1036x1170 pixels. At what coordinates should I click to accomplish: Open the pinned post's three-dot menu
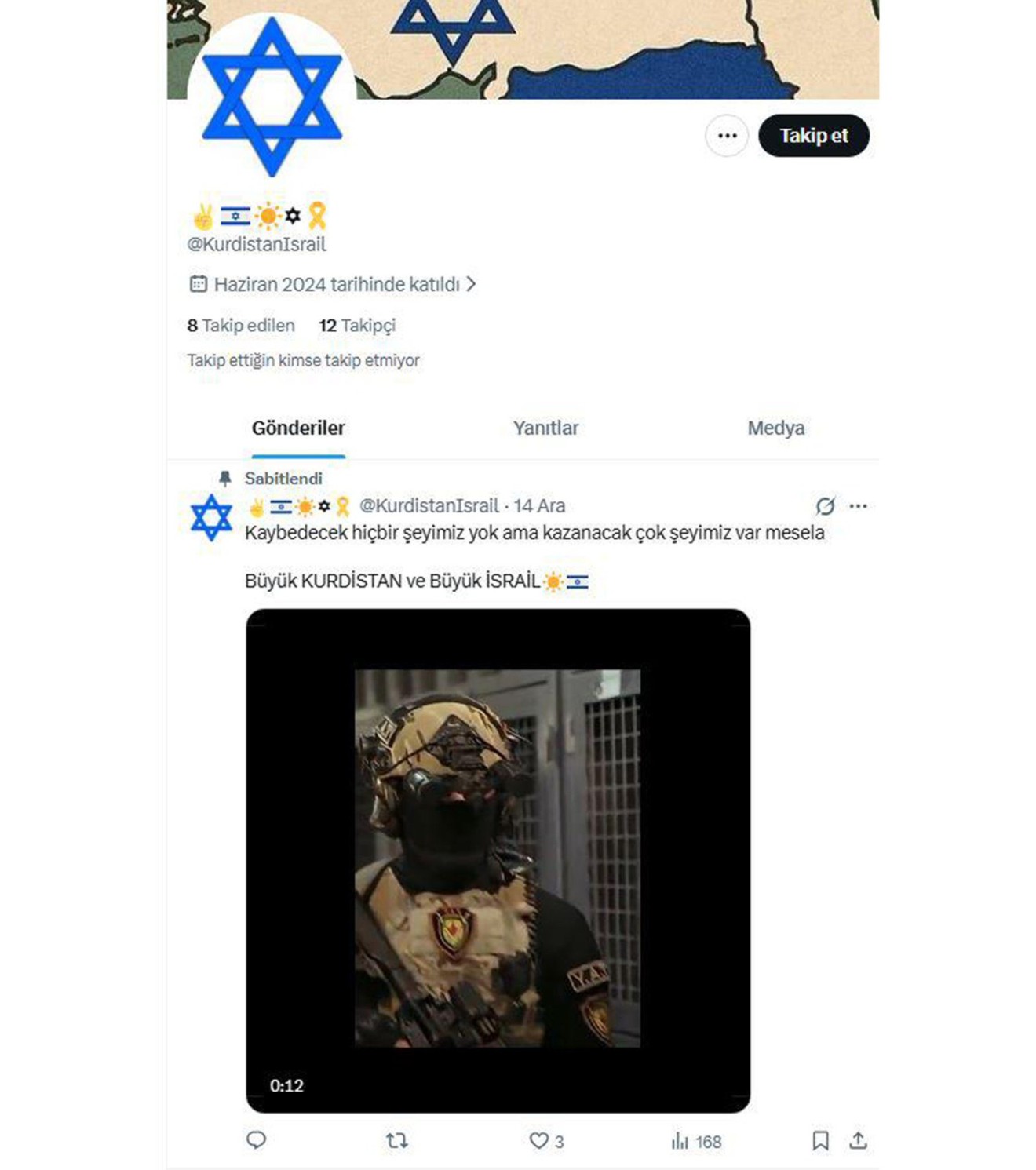858,506
